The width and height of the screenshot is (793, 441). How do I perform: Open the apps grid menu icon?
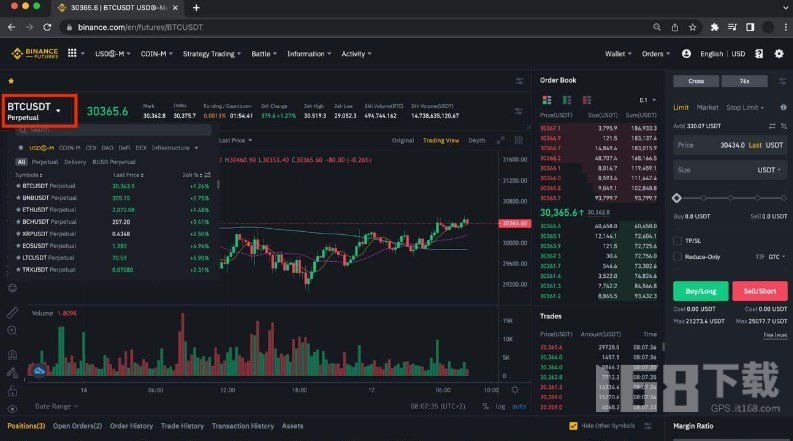72,53
